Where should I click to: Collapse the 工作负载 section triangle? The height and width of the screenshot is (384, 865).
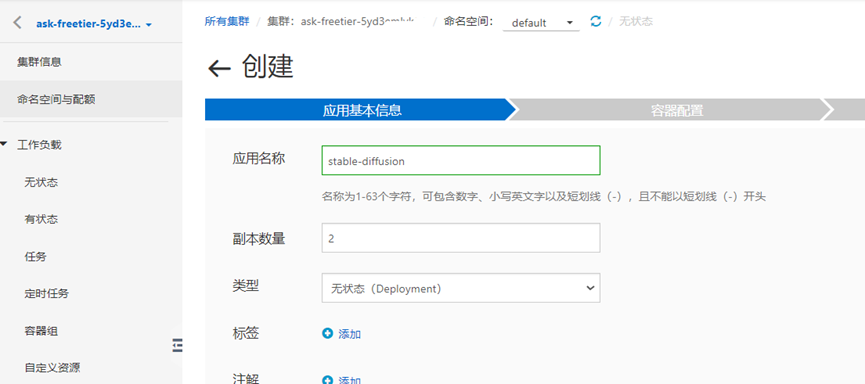point(4,145)
